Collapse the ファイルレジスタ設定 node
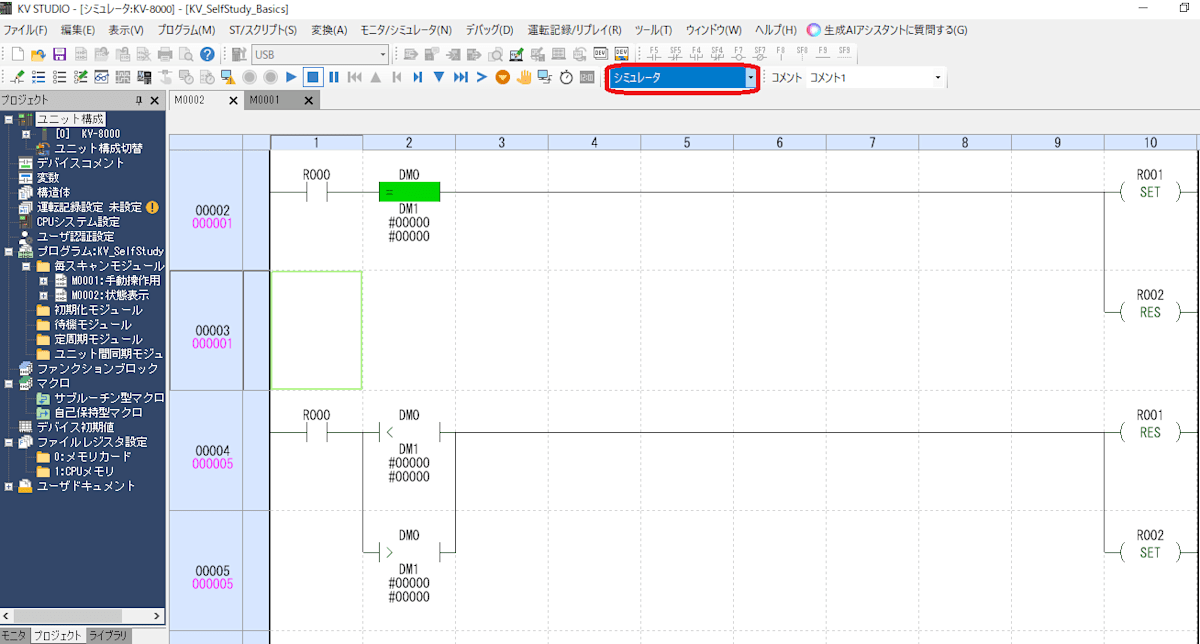 (x=8, y=442)
